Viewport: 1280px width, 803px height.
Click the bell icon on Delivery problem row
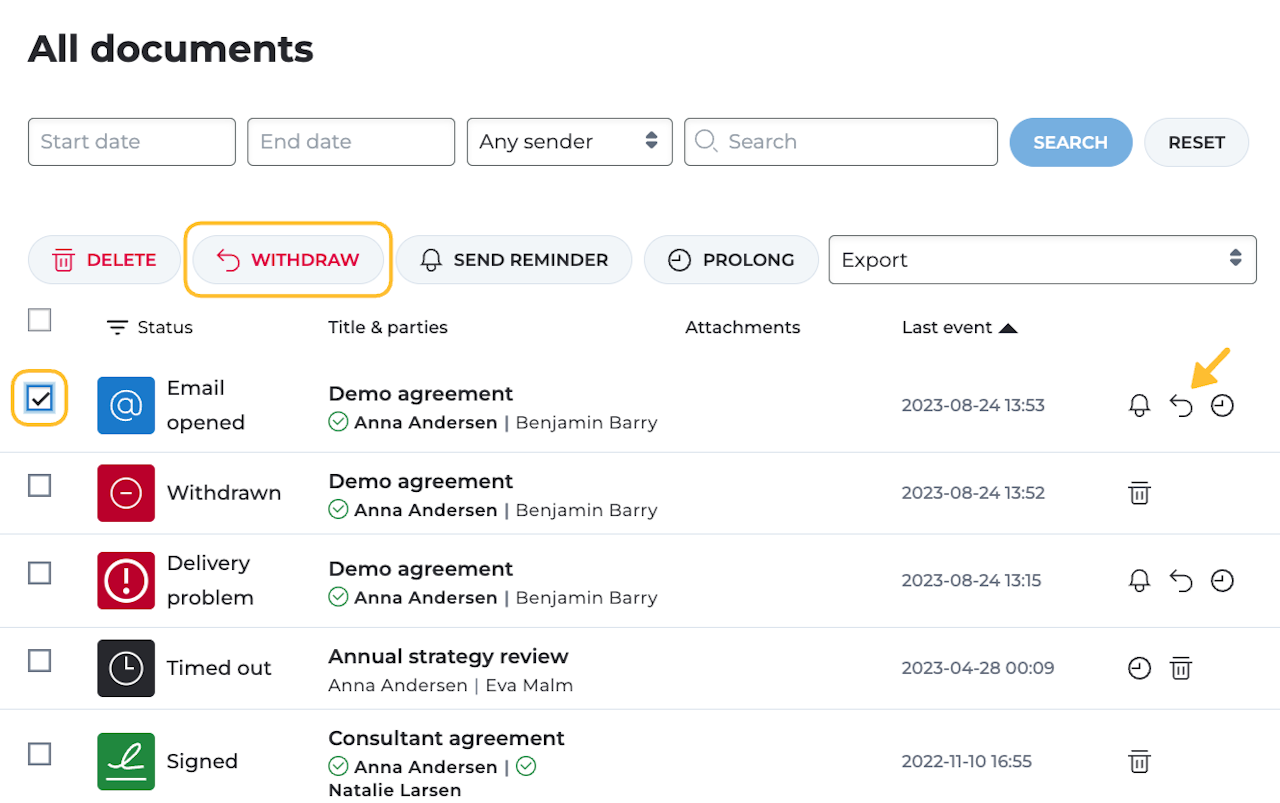[1139, 581]
